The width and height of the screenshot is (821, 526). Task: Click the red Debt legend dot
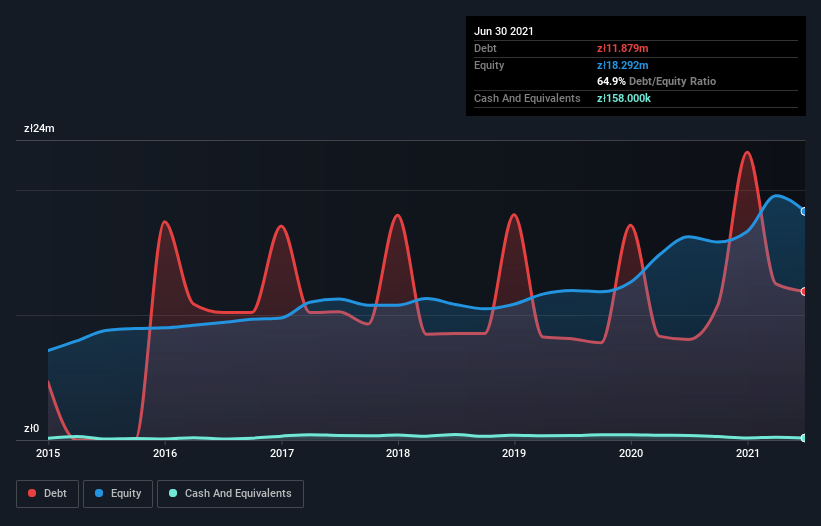[x=32, y=493]
